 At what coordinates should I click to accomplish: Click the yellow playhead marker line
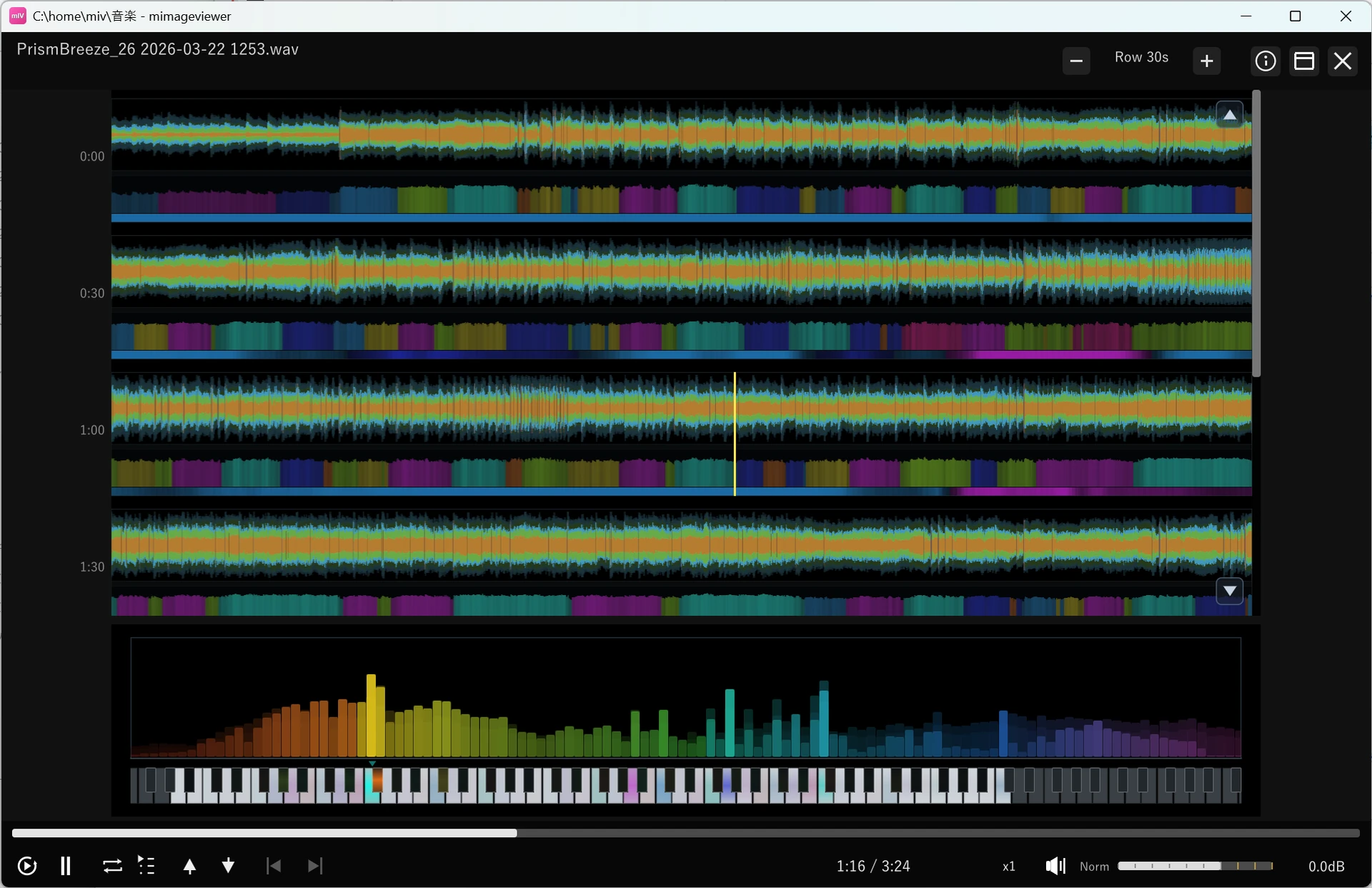click(735, 434)
